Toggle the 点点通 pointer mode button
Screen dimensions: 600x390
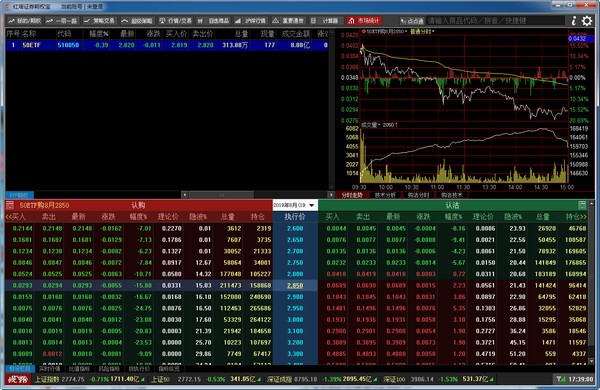tap(412, 21)
